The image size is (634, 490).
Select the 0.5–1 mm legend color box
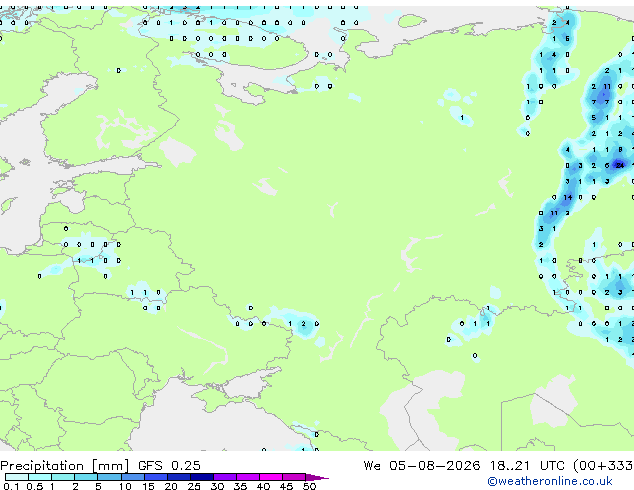[40, 477]
